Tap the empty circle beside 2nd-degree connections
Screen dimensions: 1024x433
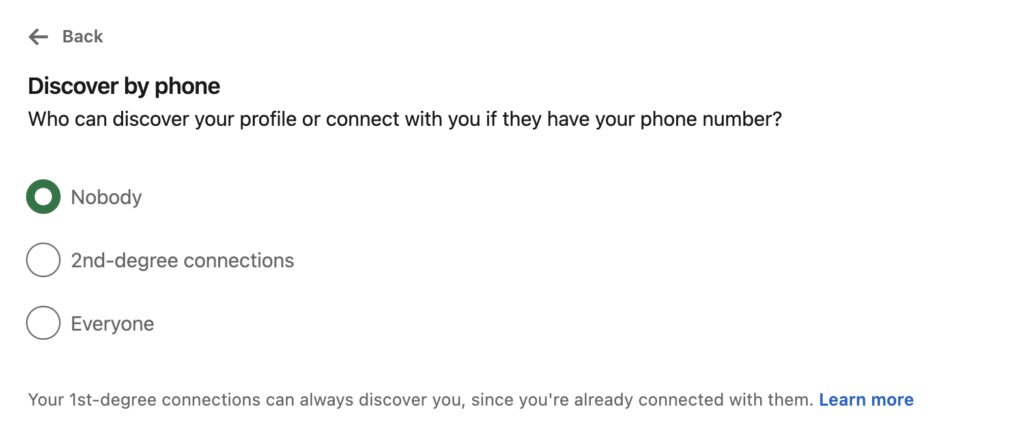pos(43,260)
